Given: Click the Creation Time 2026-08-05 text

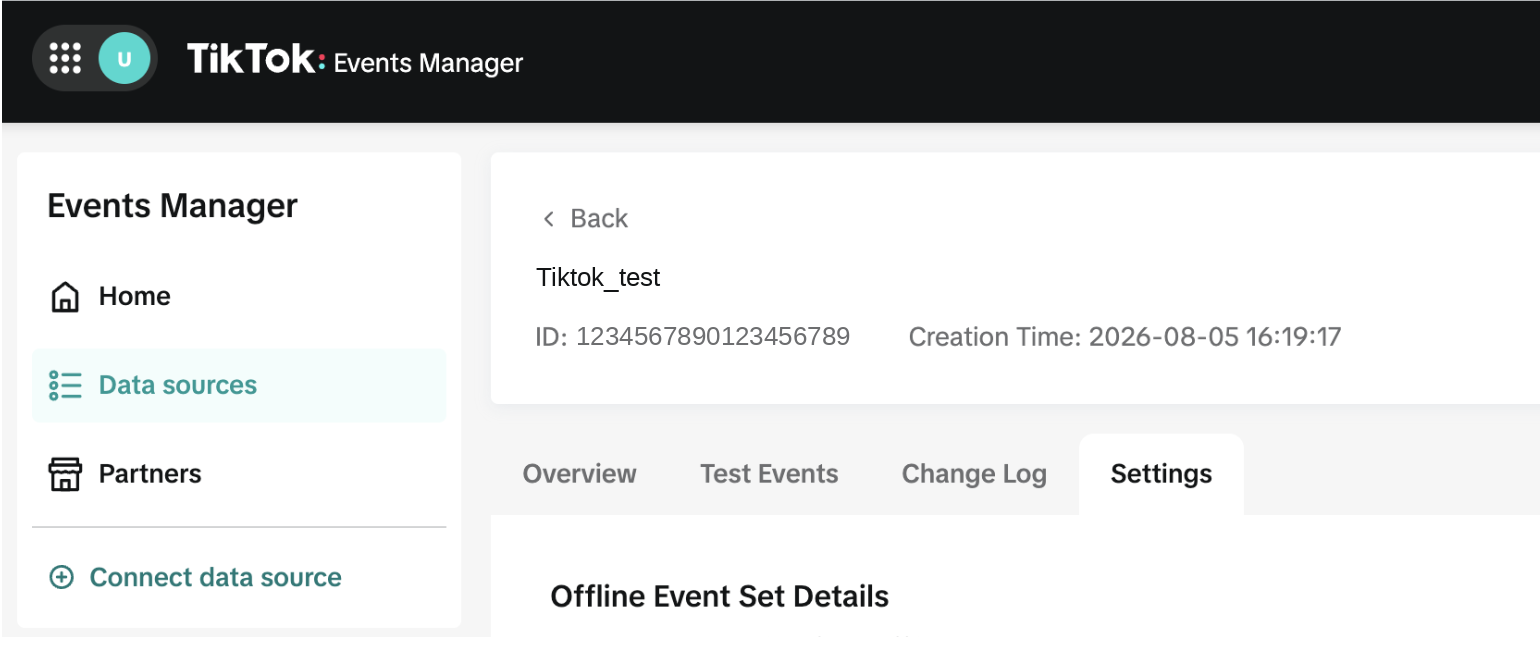Looking at the screenshot, I should pos(1124,337).
